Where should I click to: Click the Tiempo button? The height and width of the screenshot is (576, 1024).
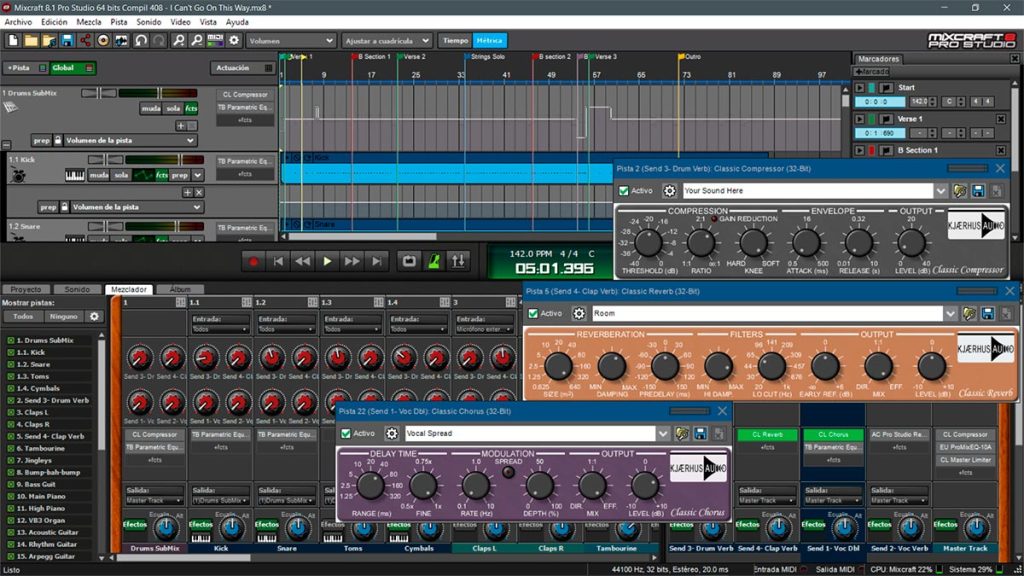tap(455, 40)
